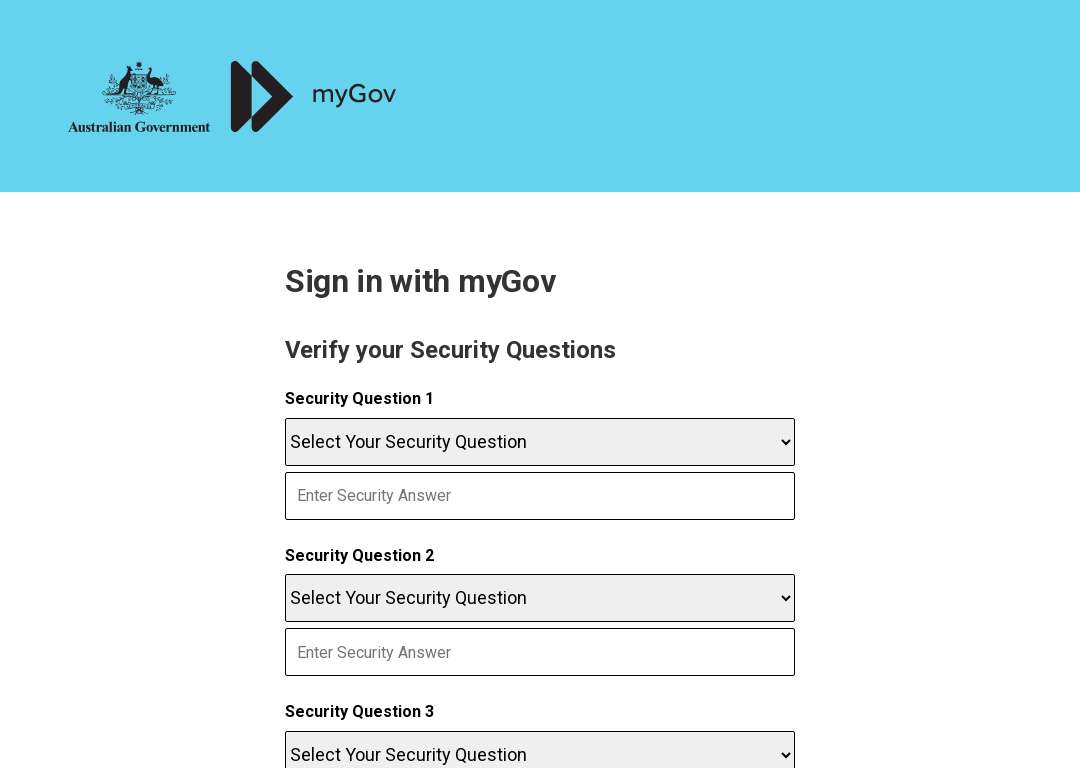Expand Security Question 1 dropdown arrow
The image size is (1080, 768).
tap(785, 442)
